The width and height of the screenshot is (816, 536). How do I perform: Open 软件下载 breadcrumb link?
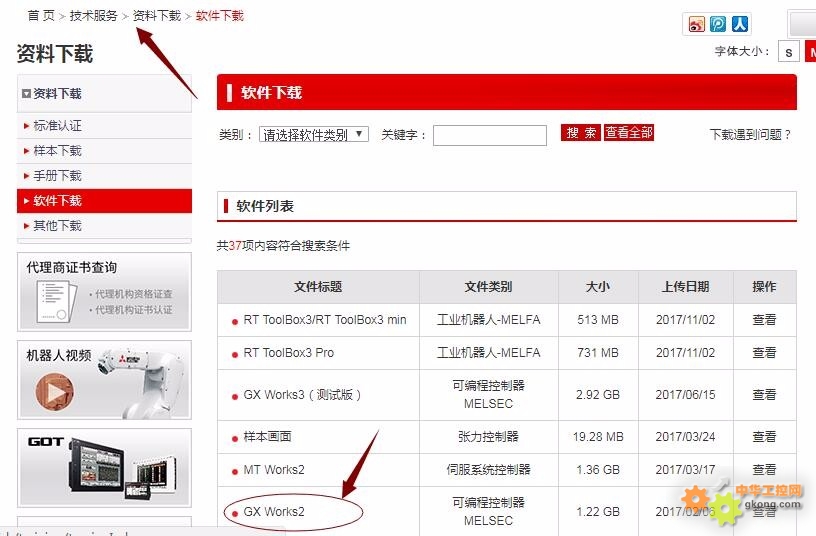click(220, 16)
